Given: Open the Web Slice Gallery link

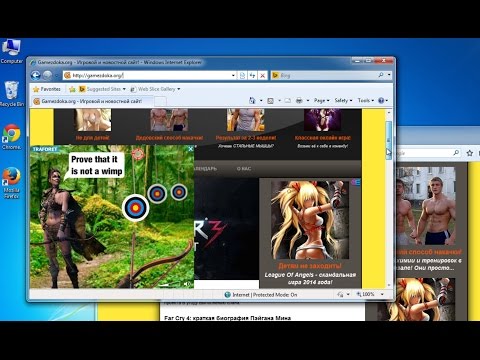Looking at the screenshot, I should pyautogui.click(x=155, y=89).
